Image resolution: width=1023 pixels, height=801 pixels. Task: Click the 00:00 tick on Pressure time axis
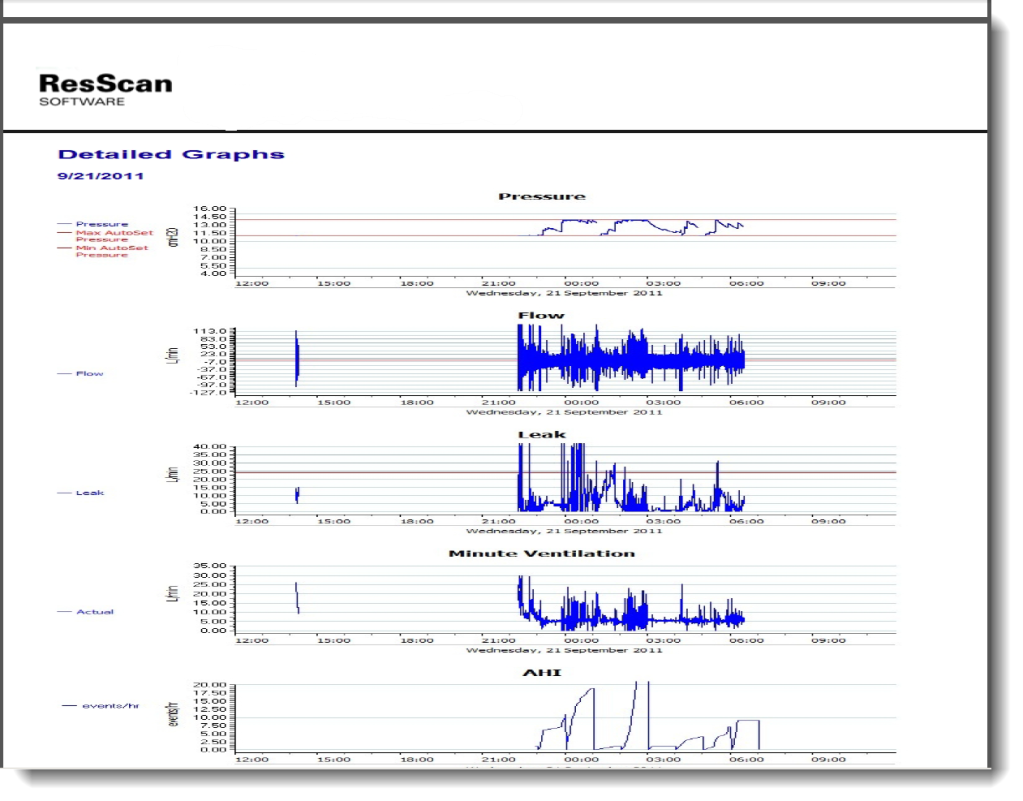click(581, 283)
